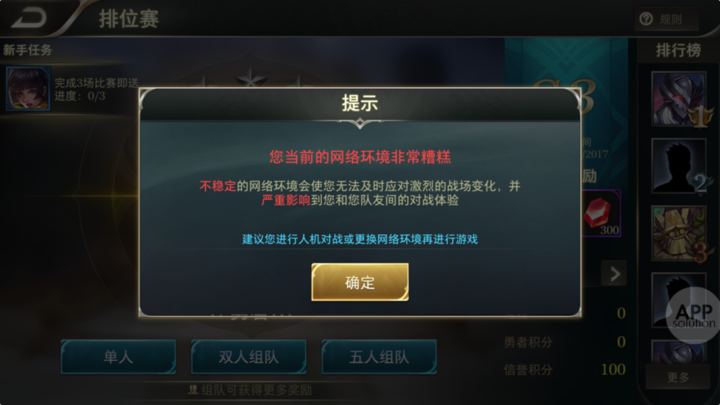
Task: Click the 确定 confirm button
Action: (x=360, y=282)
